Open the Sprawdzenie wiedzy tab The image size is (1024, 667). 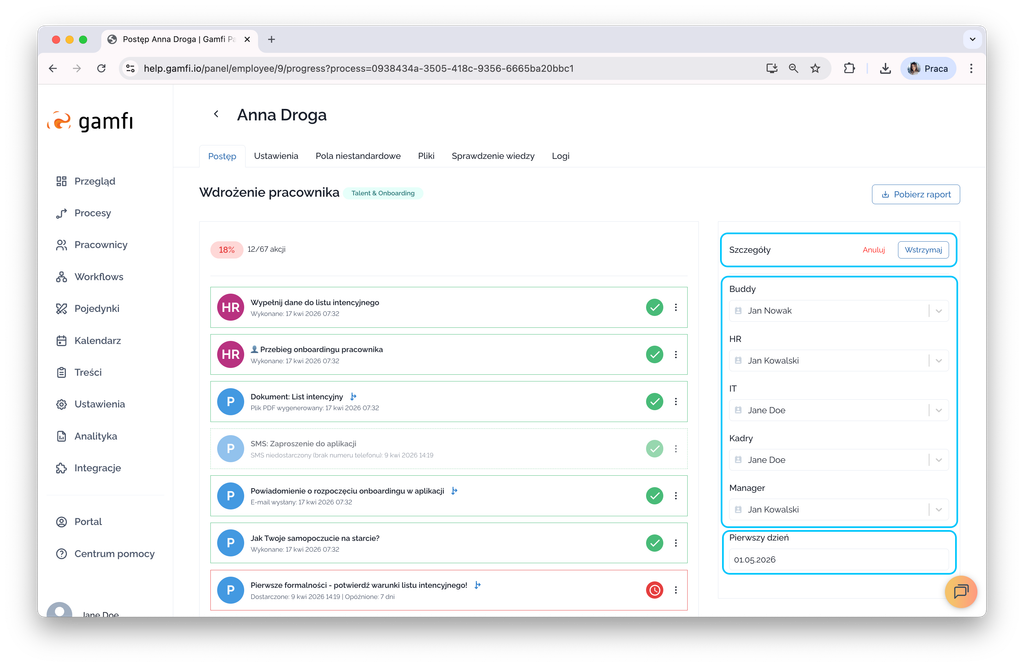[x=493, y=156]
